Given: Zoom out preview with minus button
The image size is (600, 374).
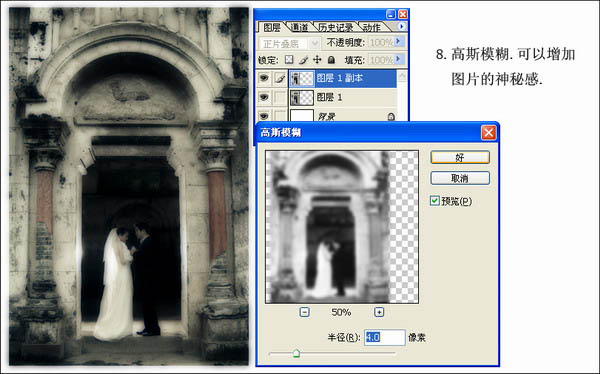Looking at the screenshot, I should click(304, 312).
